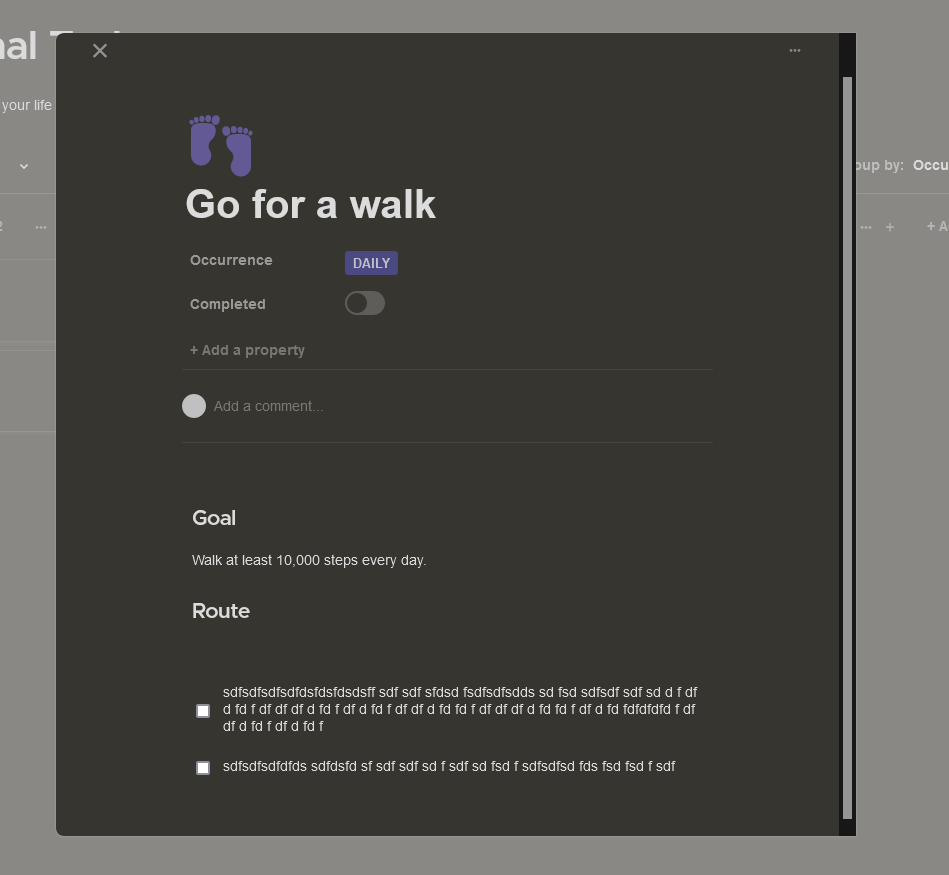Click the plus icon beside right column ellipsis
This screenshot has width=949, height=875.
click(x=890, y=228)
